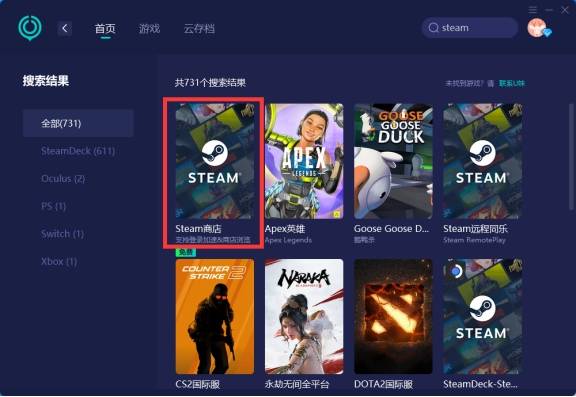Image resolution: width=576 pixels, height=397 pixels.
Task: Open the SteamDeck-Steam cover thumbnail
Action: coord(482,317)
